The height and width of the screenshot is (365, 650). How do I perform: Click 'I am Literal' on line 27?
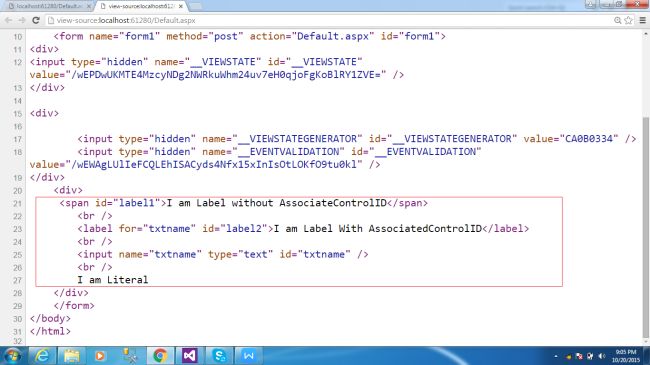(113, 280)
